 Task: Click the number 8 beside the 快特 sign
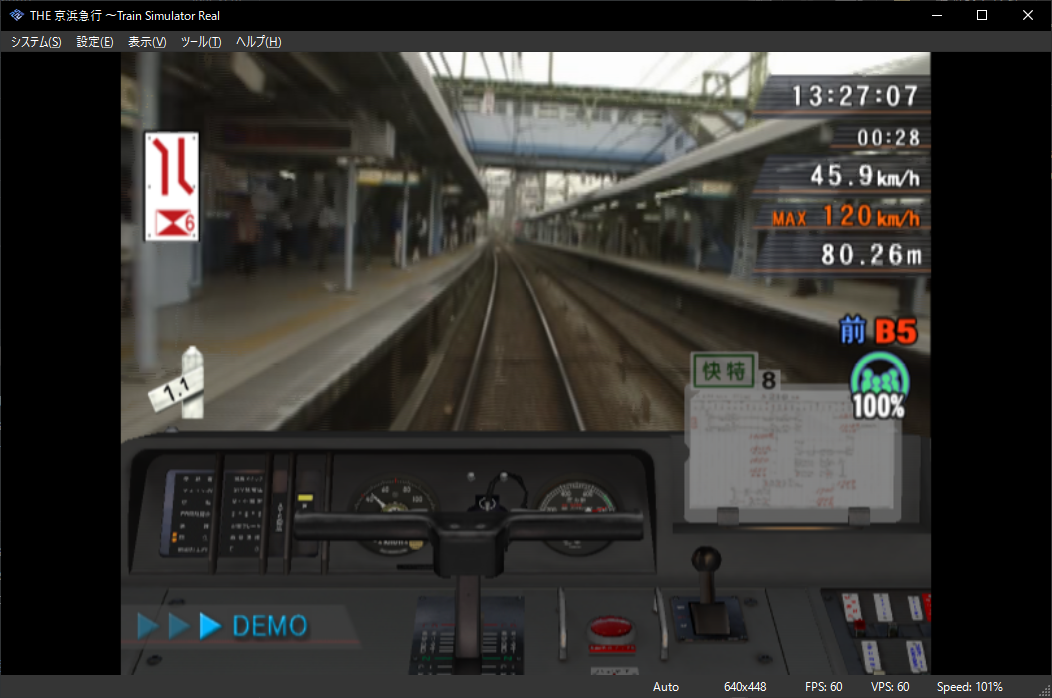point(769,381)
